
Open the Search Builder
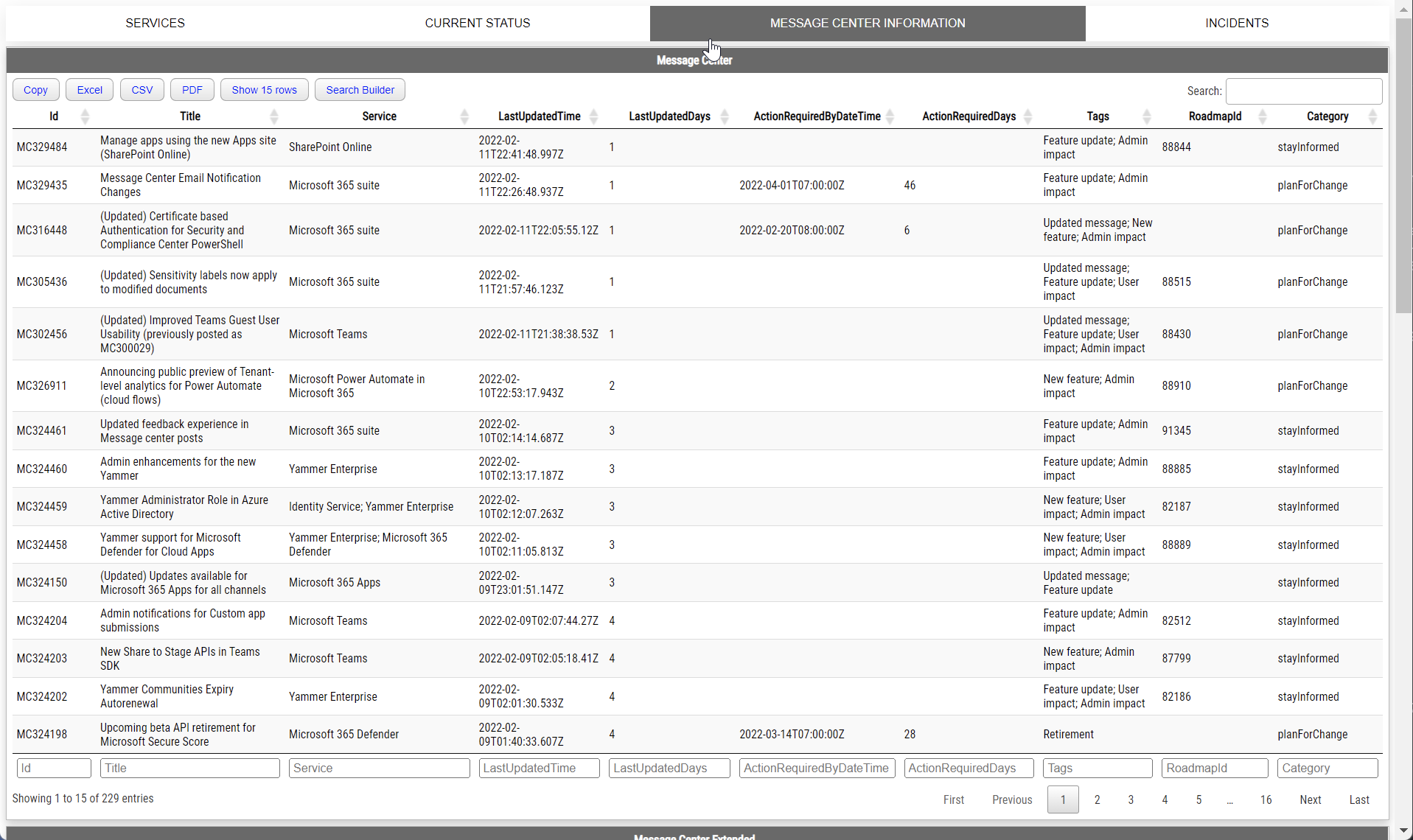tap(360, 89)
